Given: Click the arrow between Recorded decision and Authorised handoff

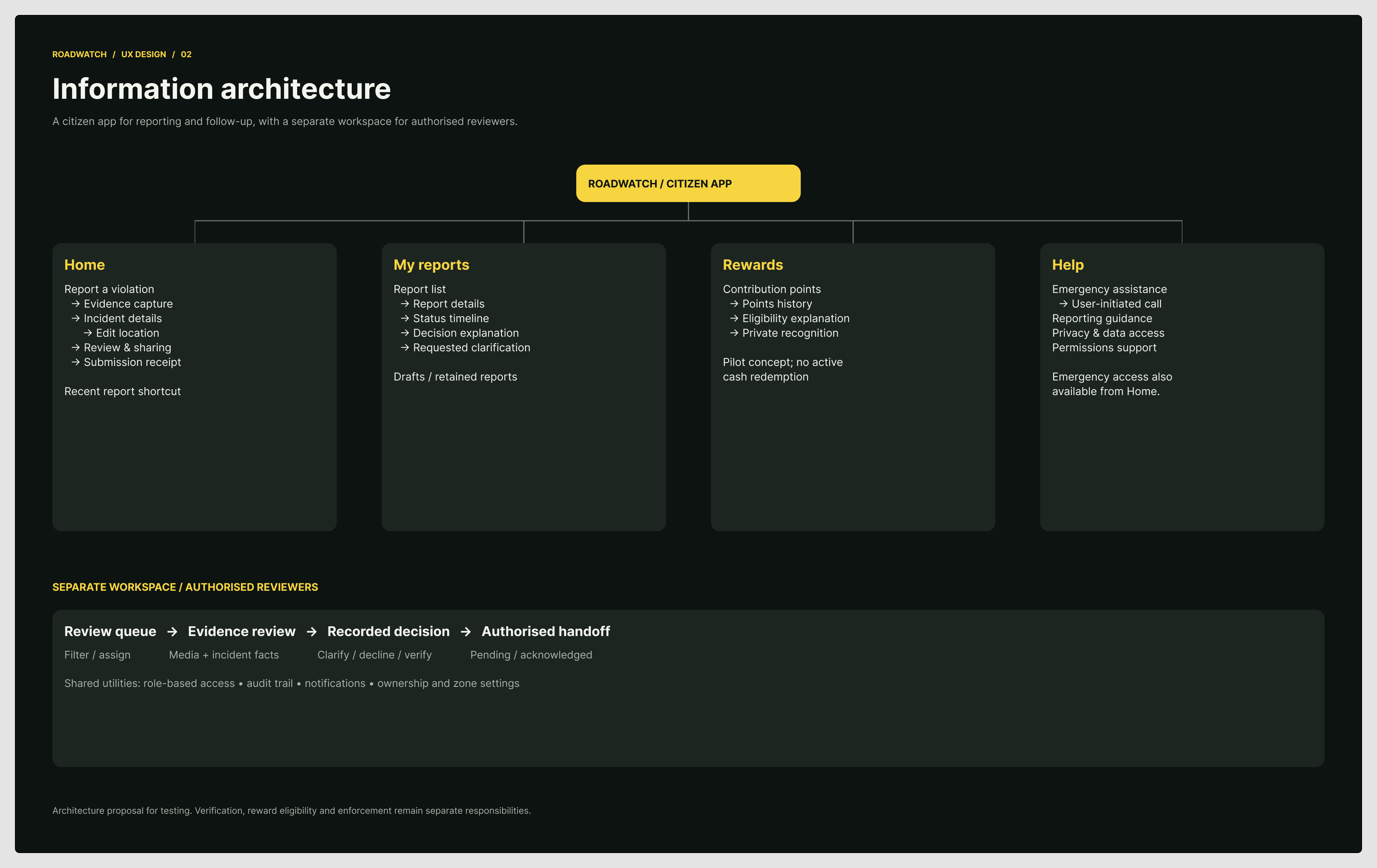Looking at the screenshot, I should [466, 631].
